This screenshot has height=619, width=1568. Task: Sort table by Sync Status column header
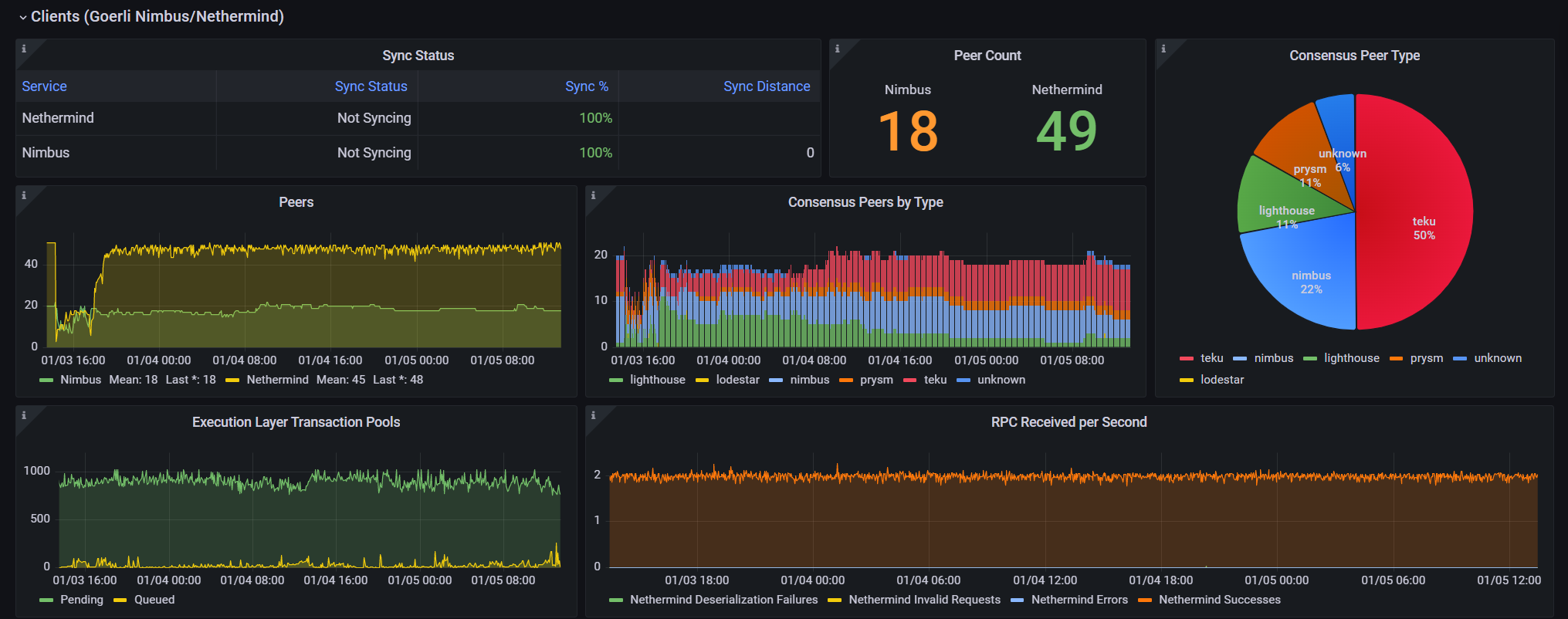(x=371, y=86)
